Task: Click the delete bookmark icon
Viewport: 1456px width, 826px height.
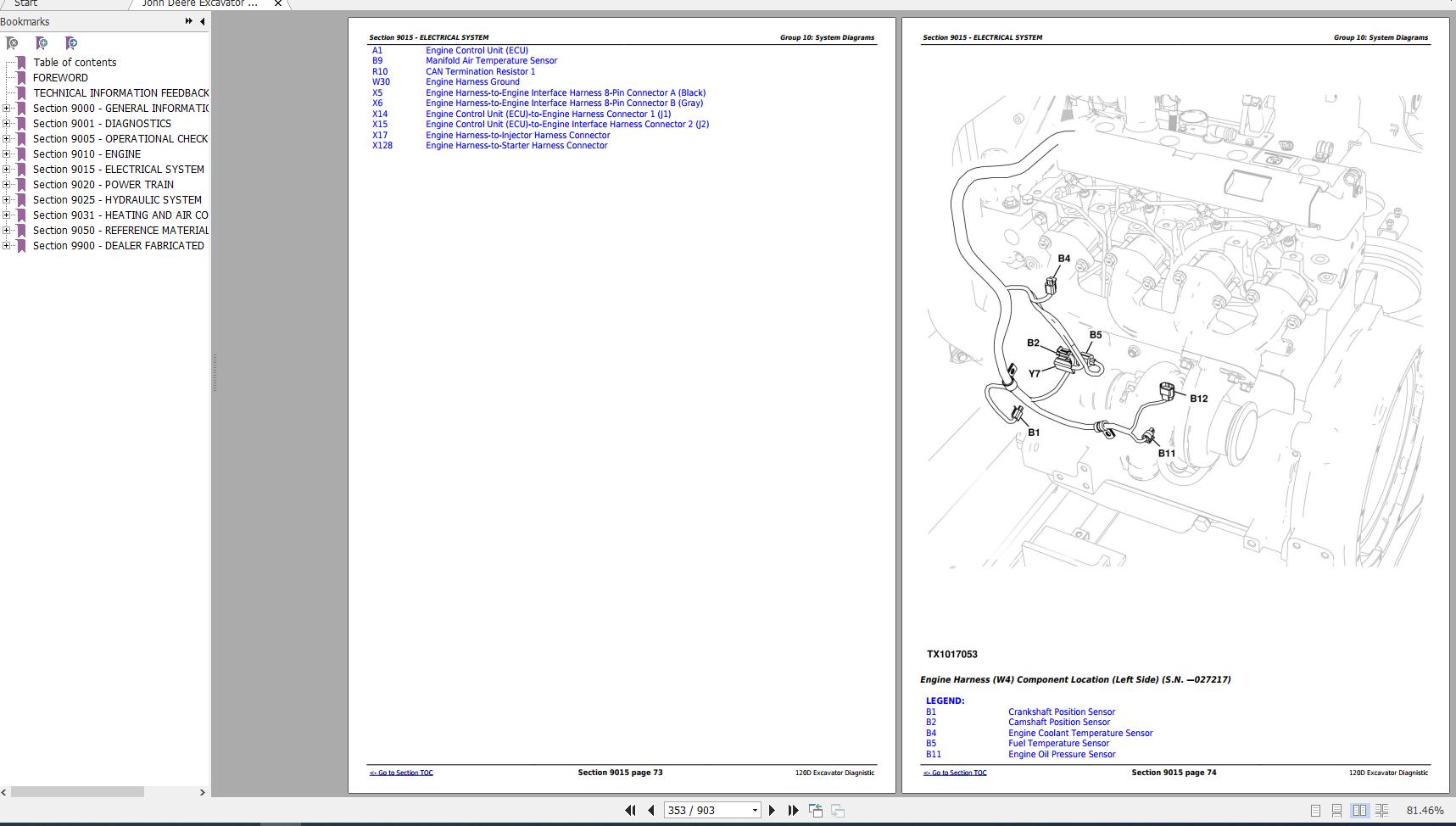Action: 12,43
